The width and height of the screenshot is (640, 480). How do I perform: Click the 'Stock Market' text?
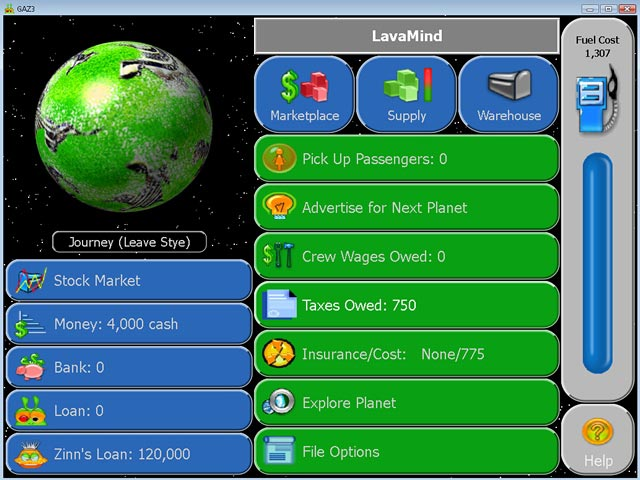pos(97,280)
